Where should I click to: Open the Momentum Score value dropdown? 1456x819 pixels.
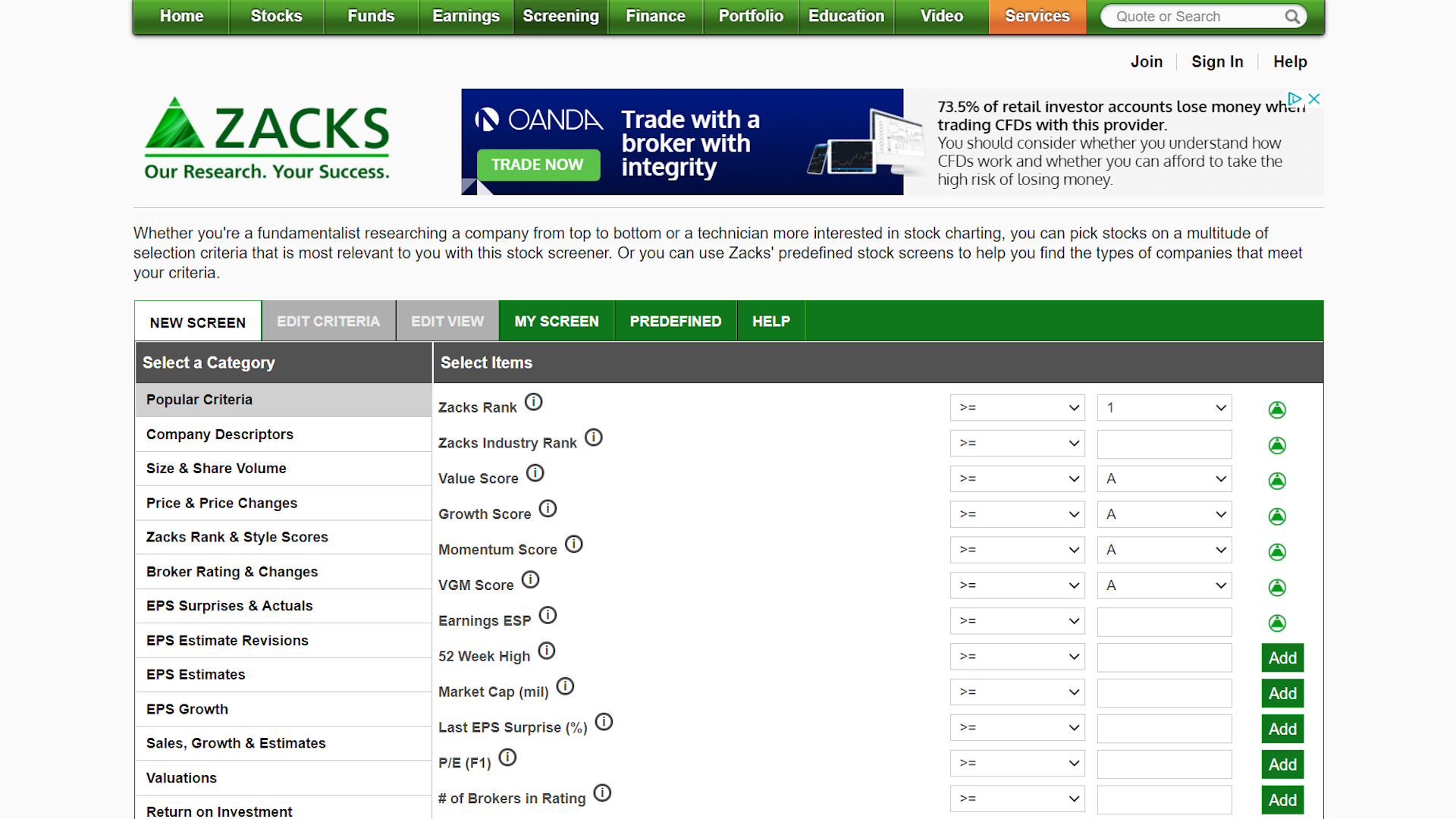1163,550
